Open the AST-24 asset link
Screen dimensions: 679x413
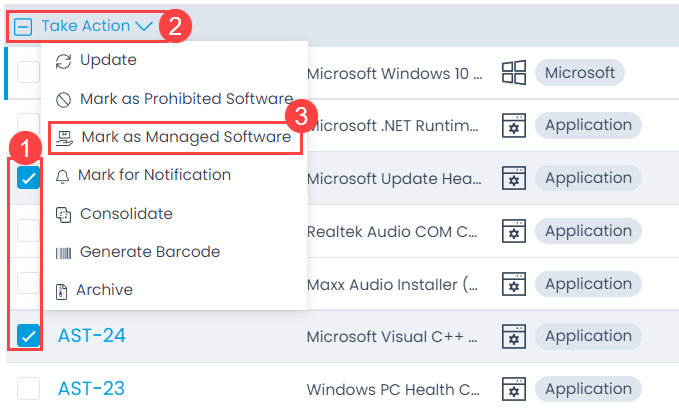(x=92, y=336)
